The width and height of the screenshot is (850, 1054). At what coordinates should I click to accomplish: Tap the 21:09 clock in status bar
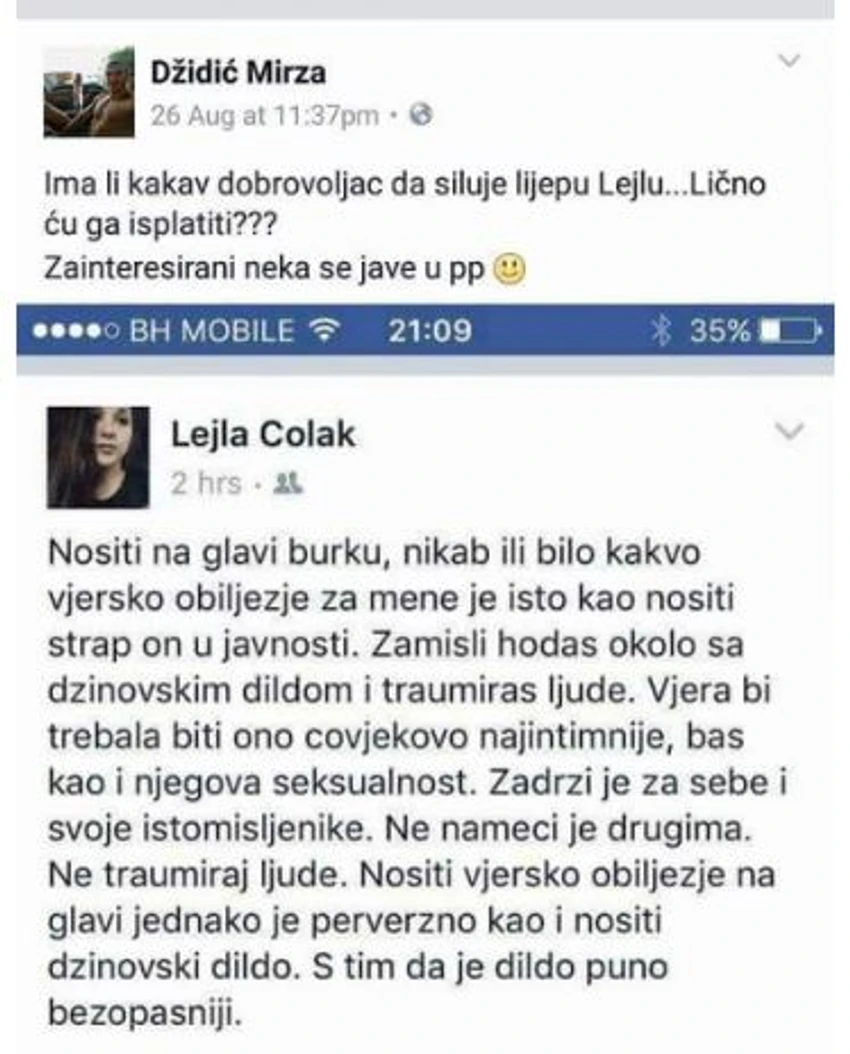[x=430, y=331]
